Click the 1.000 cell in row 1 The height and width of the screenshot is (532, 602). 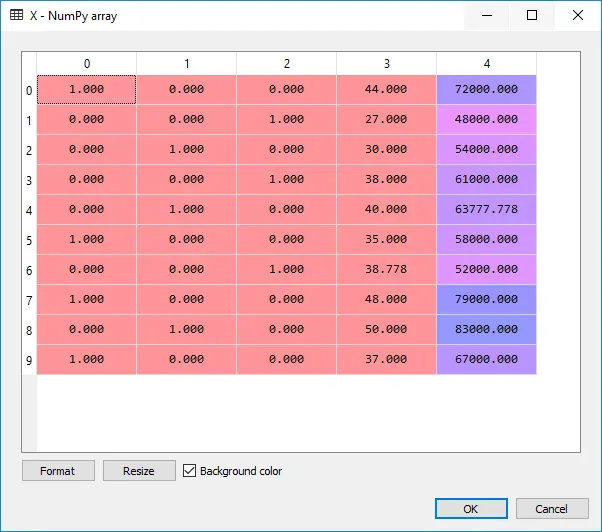pos(286,119)
